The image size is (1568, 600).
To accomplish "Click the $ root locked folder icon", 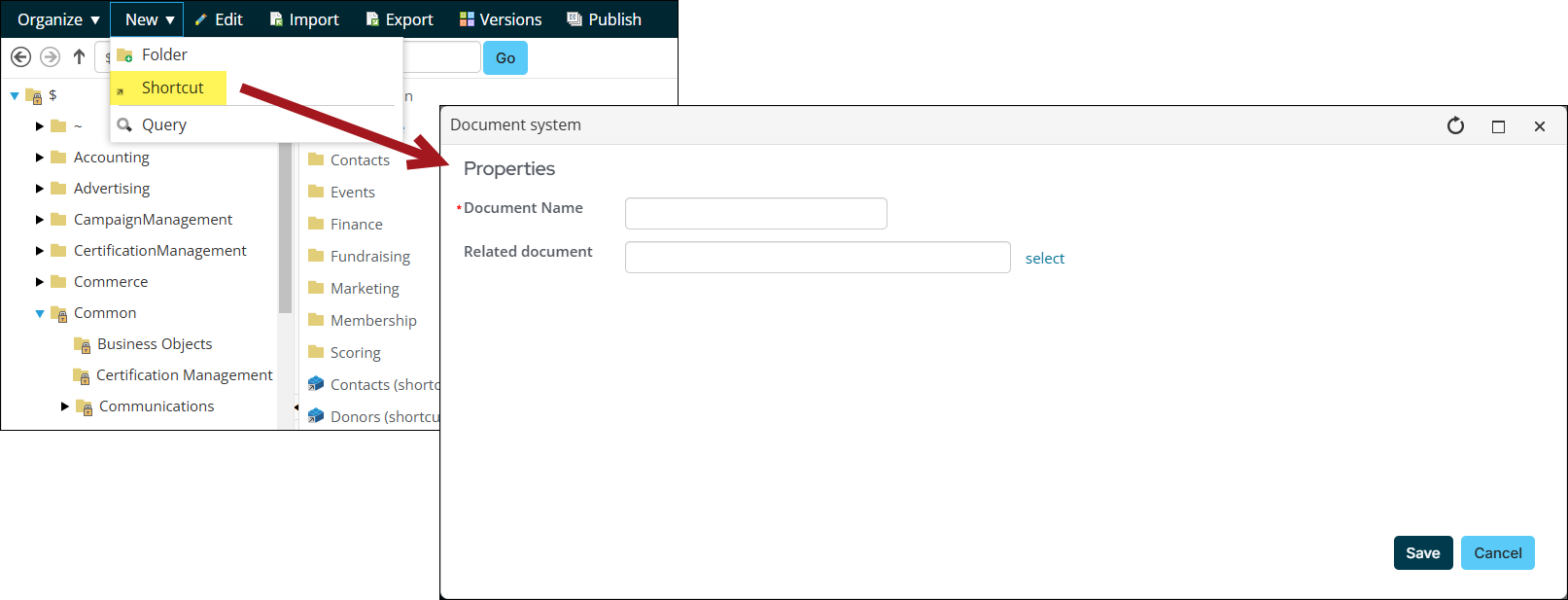I will pyautogui.click(x=34, y=96).
